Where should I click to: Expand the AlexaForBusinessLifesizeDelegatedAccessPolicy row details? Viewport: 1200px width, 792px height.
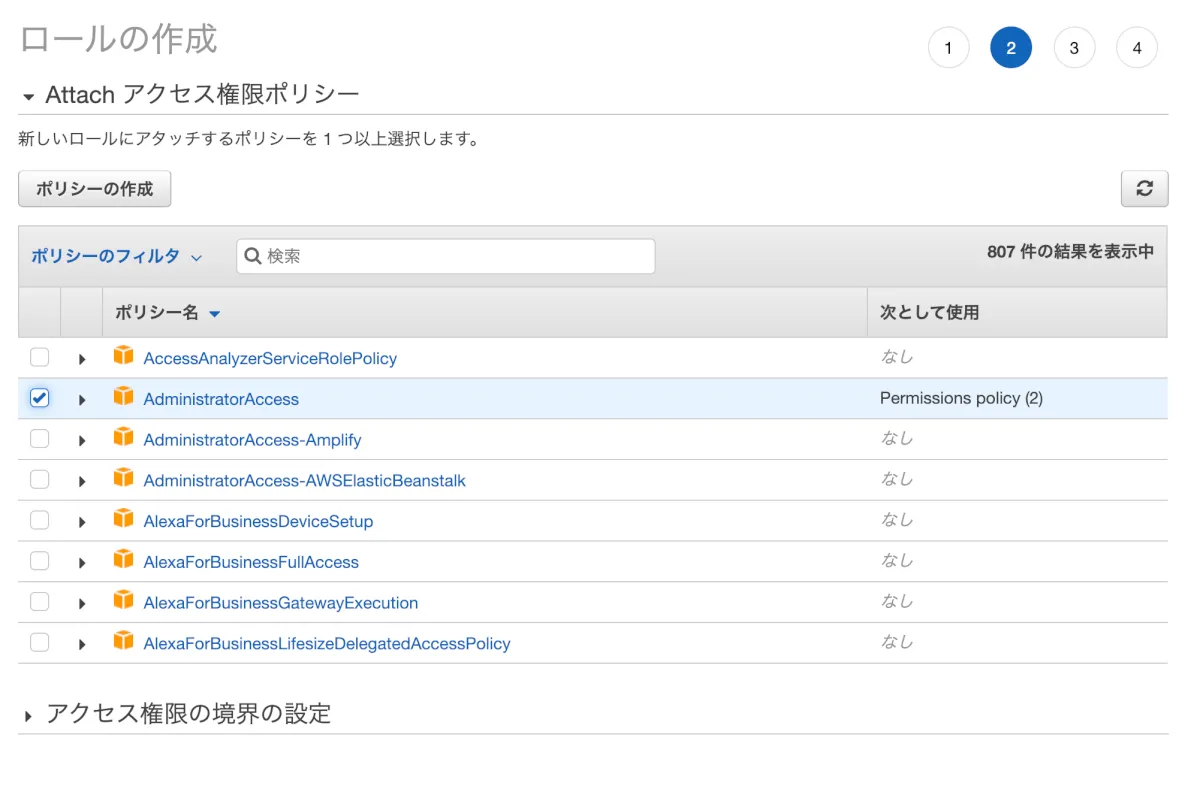pyautogui.click(x=82, y=644)
